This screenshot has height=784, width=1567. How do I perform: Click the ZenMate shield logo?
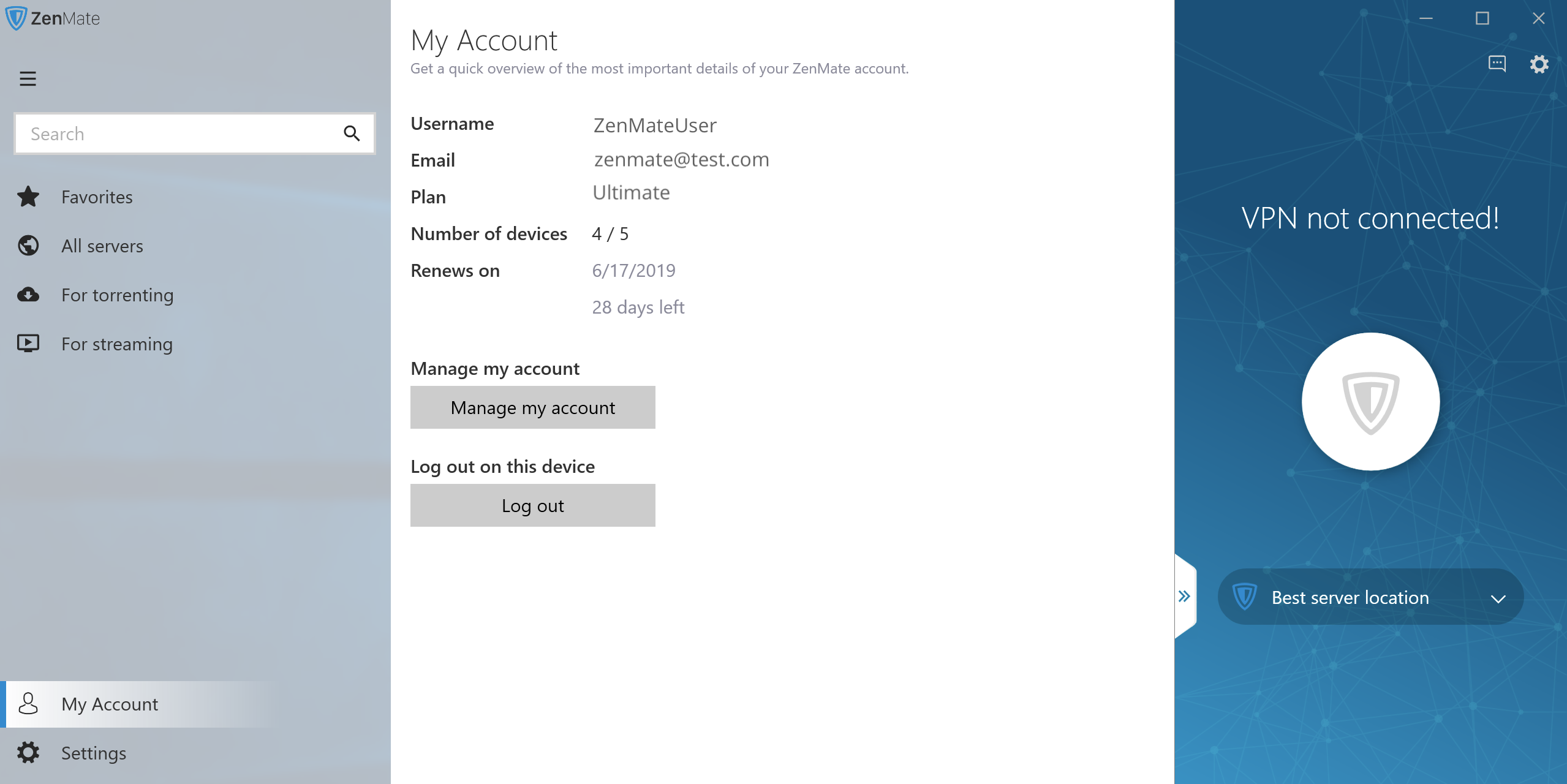(16, 18)
